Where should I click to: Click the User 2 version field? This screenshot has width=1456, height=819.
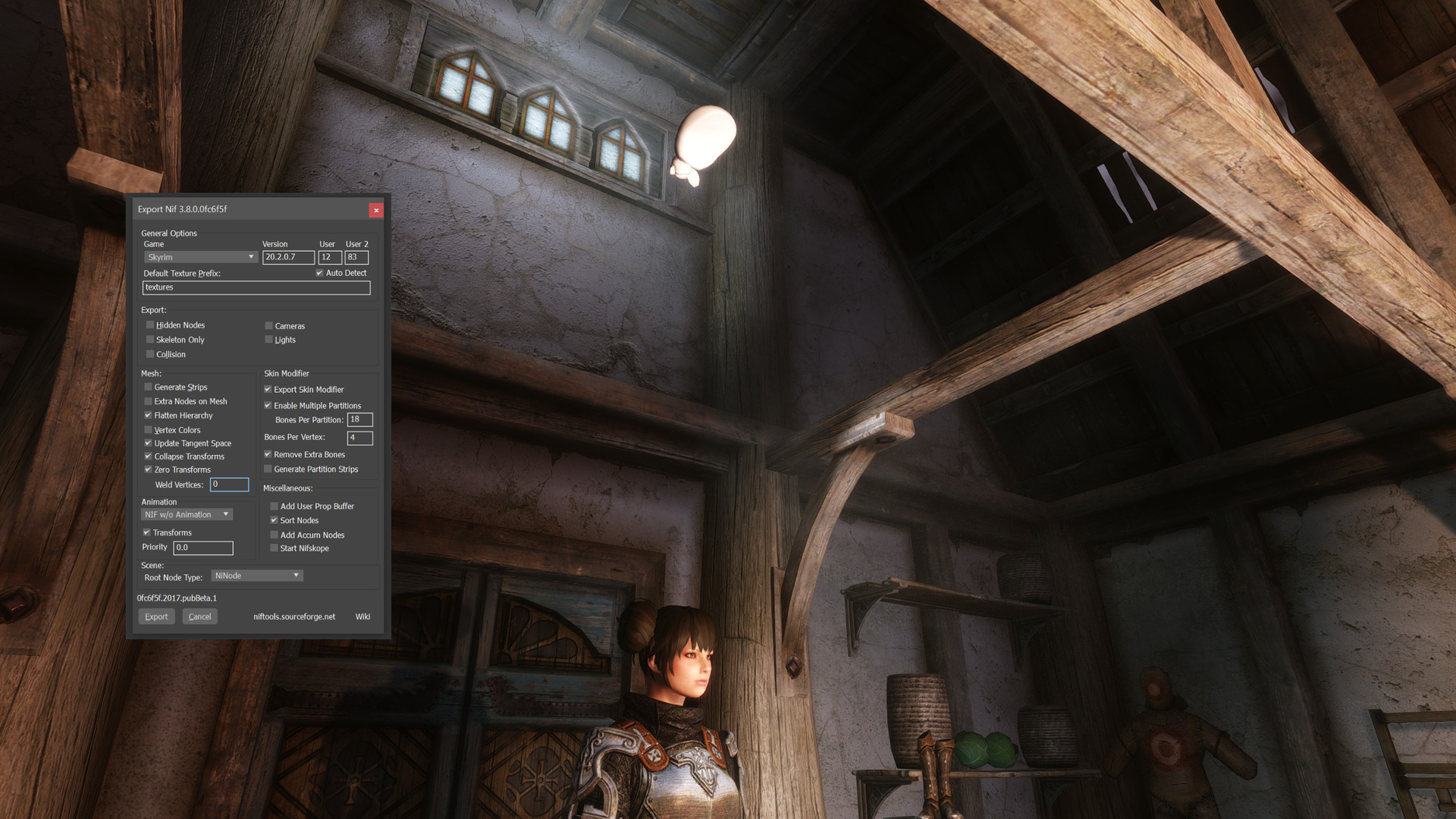356,257
